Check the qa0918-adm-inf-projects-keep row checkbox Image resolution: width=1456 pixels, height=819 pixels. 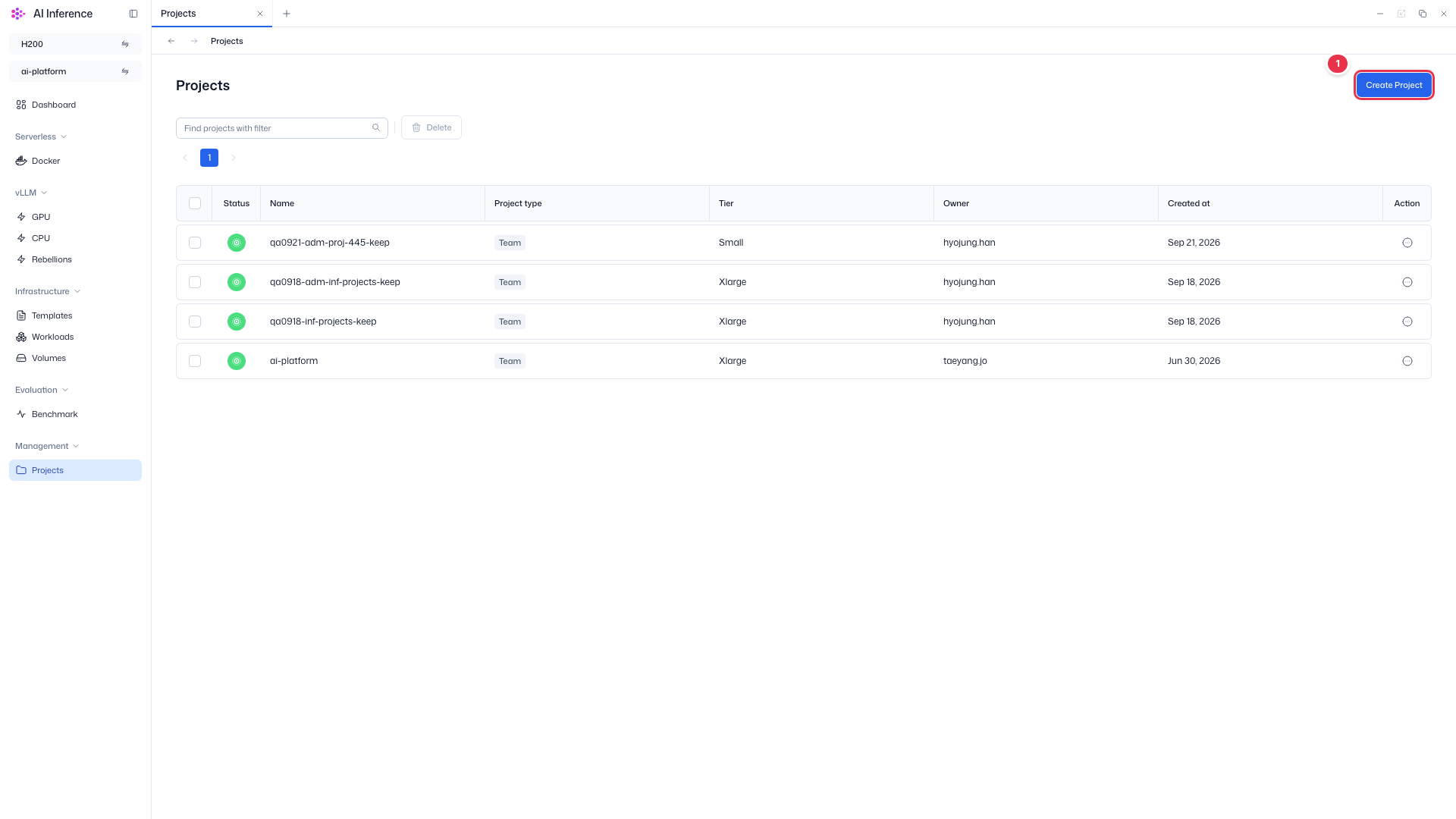[x=195, y=282]
